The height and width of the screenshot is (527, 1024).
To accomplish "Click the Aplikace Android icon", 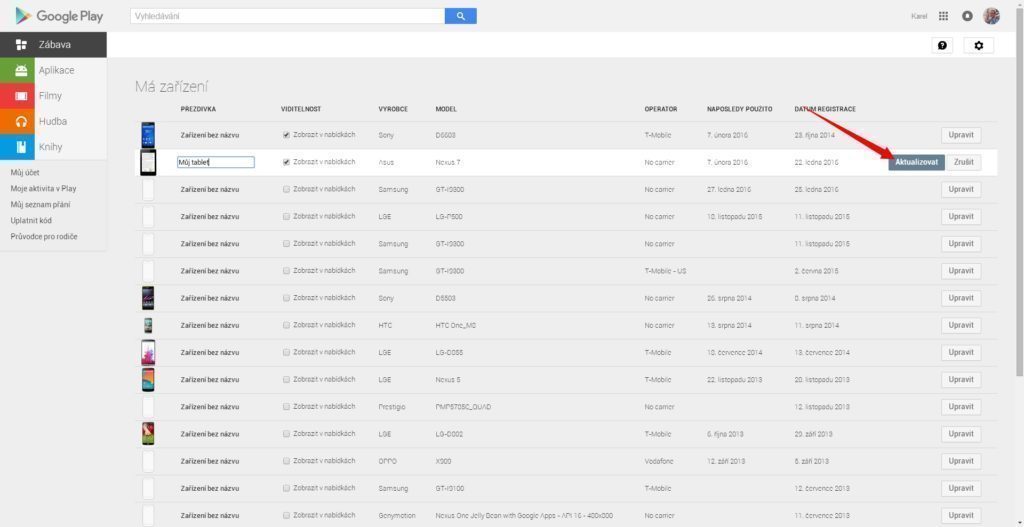I will tap(21, 71).
